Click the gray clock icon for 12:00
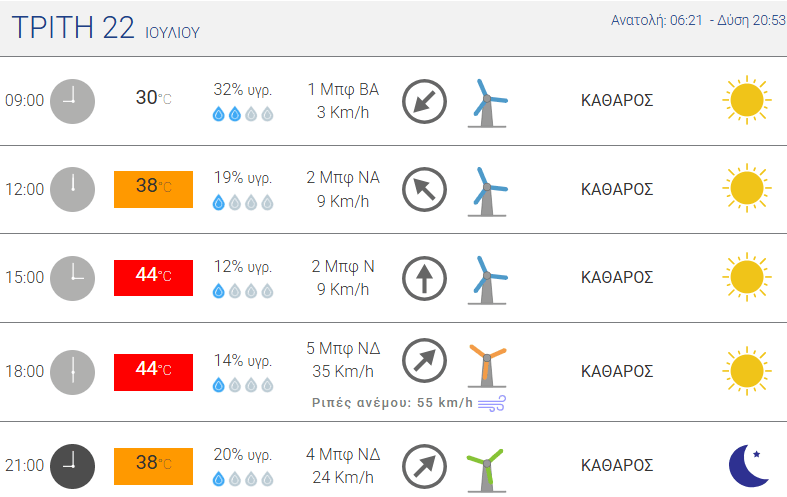This screenshot has width=787, height=497. tap(72, 189)
